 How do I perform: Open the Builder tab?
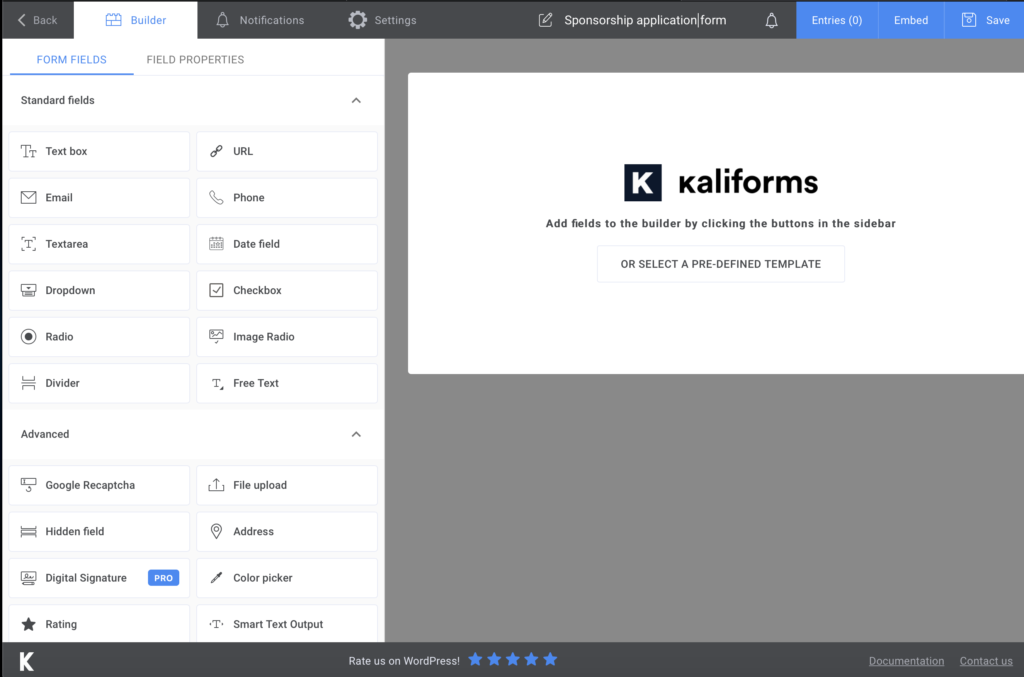136,20
